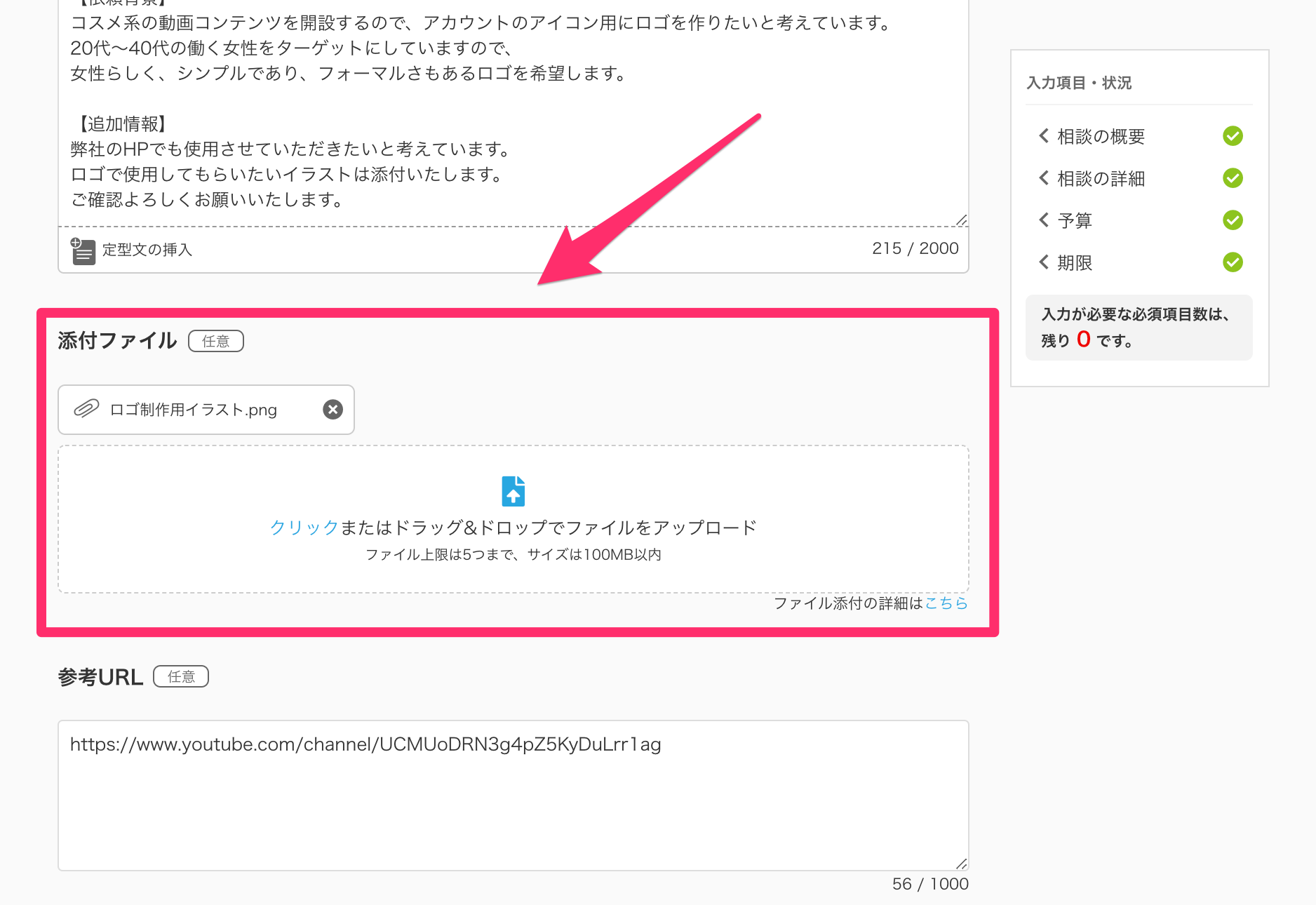Open file attachment details こちら link

click(x=946, y=603)
